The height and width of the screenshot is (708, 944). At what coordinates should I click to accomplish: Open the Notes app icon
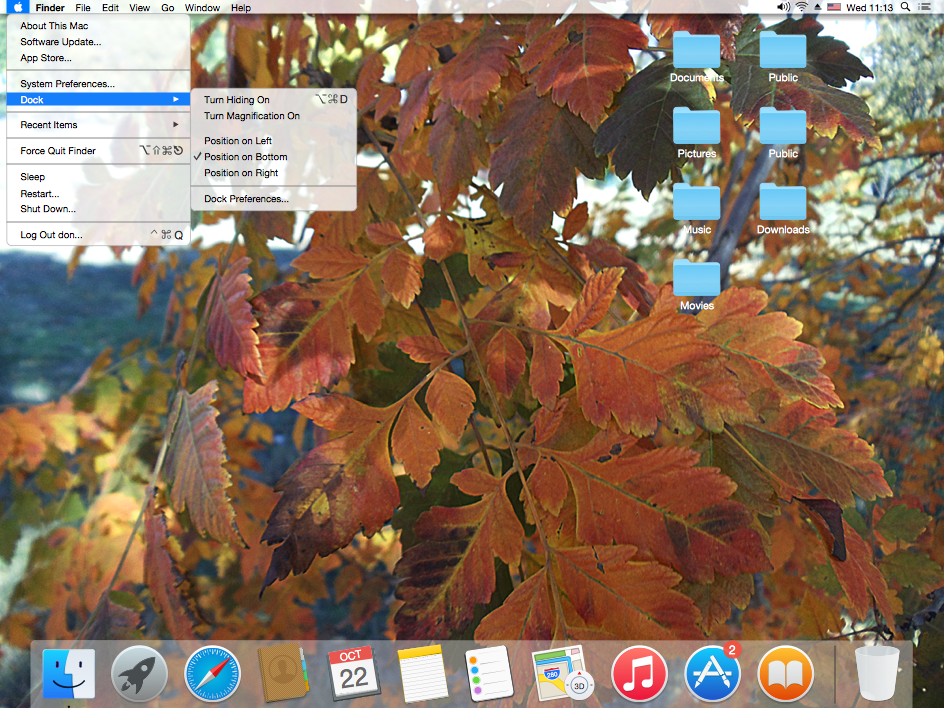click(421, 673)
